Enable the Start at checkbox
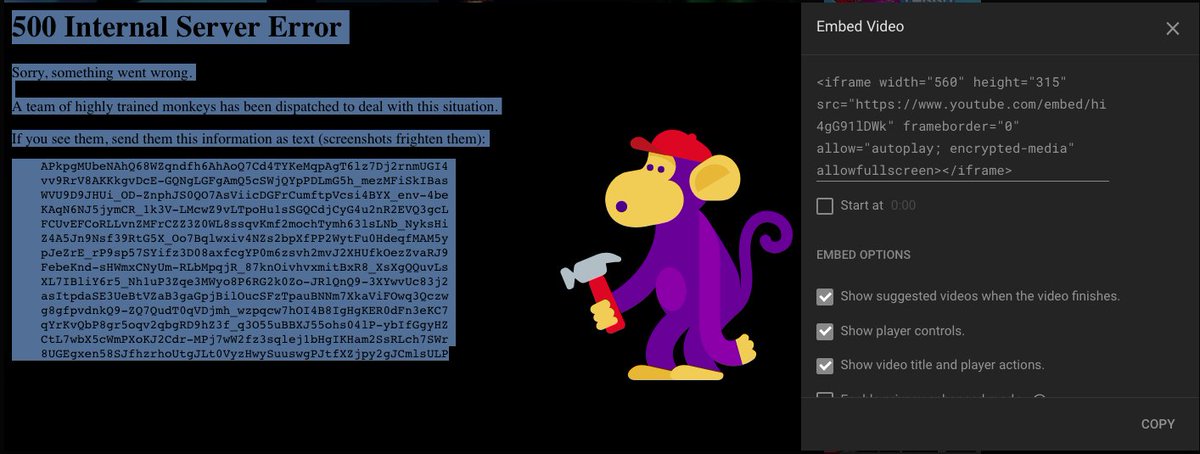 (825, 206)
